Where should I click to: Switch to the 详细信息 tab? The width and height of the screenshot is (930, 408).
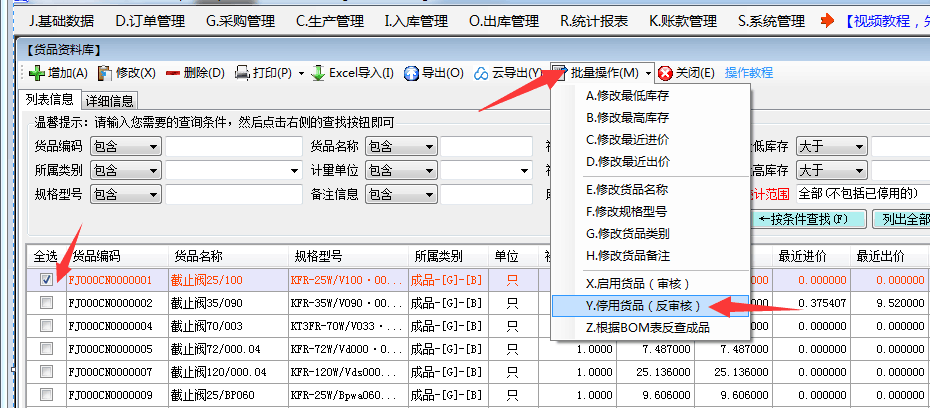[x=110, y=100]
